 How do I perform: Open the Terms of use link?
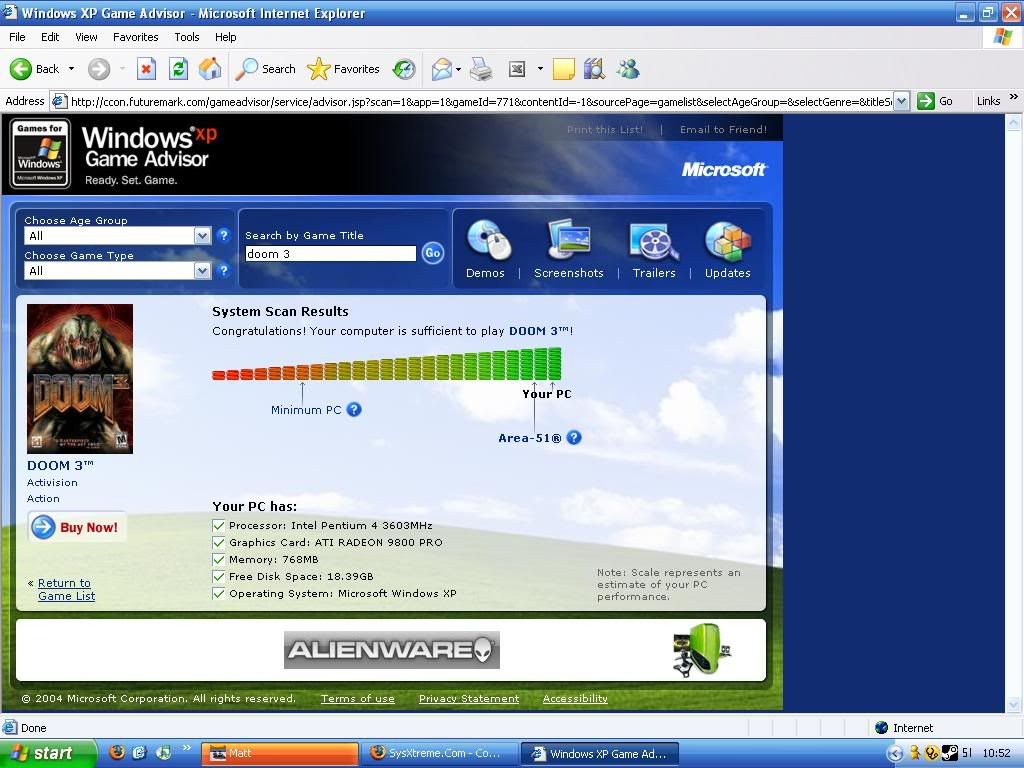click(357, 698)
